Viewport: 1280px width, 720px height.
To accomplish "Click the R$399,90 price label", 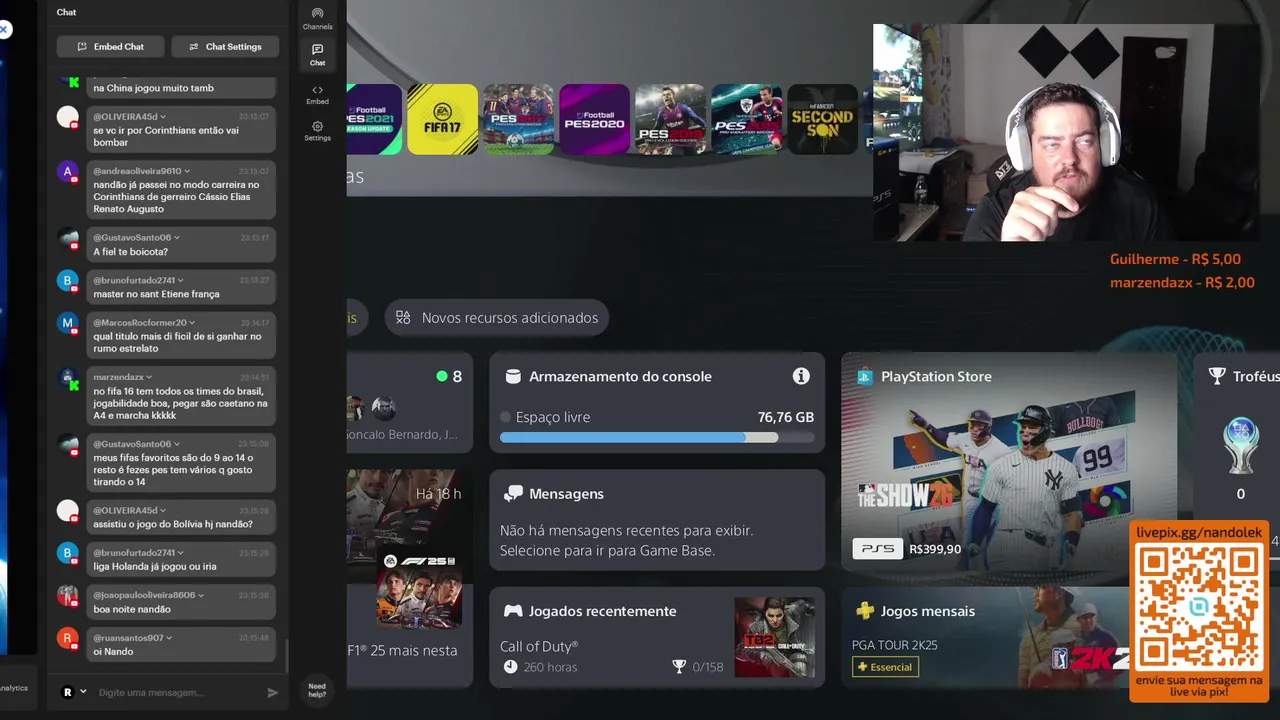I will [x=936, y=549].
